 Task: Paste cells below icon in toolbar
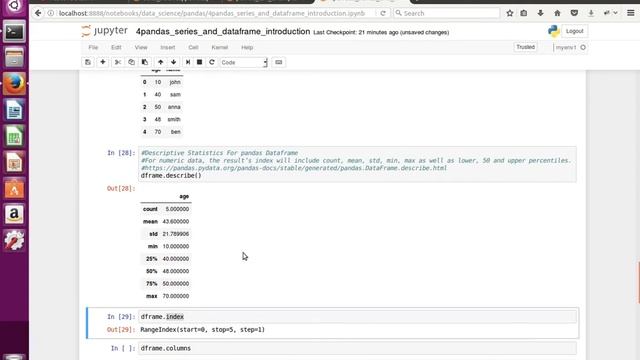pos(144,62)
